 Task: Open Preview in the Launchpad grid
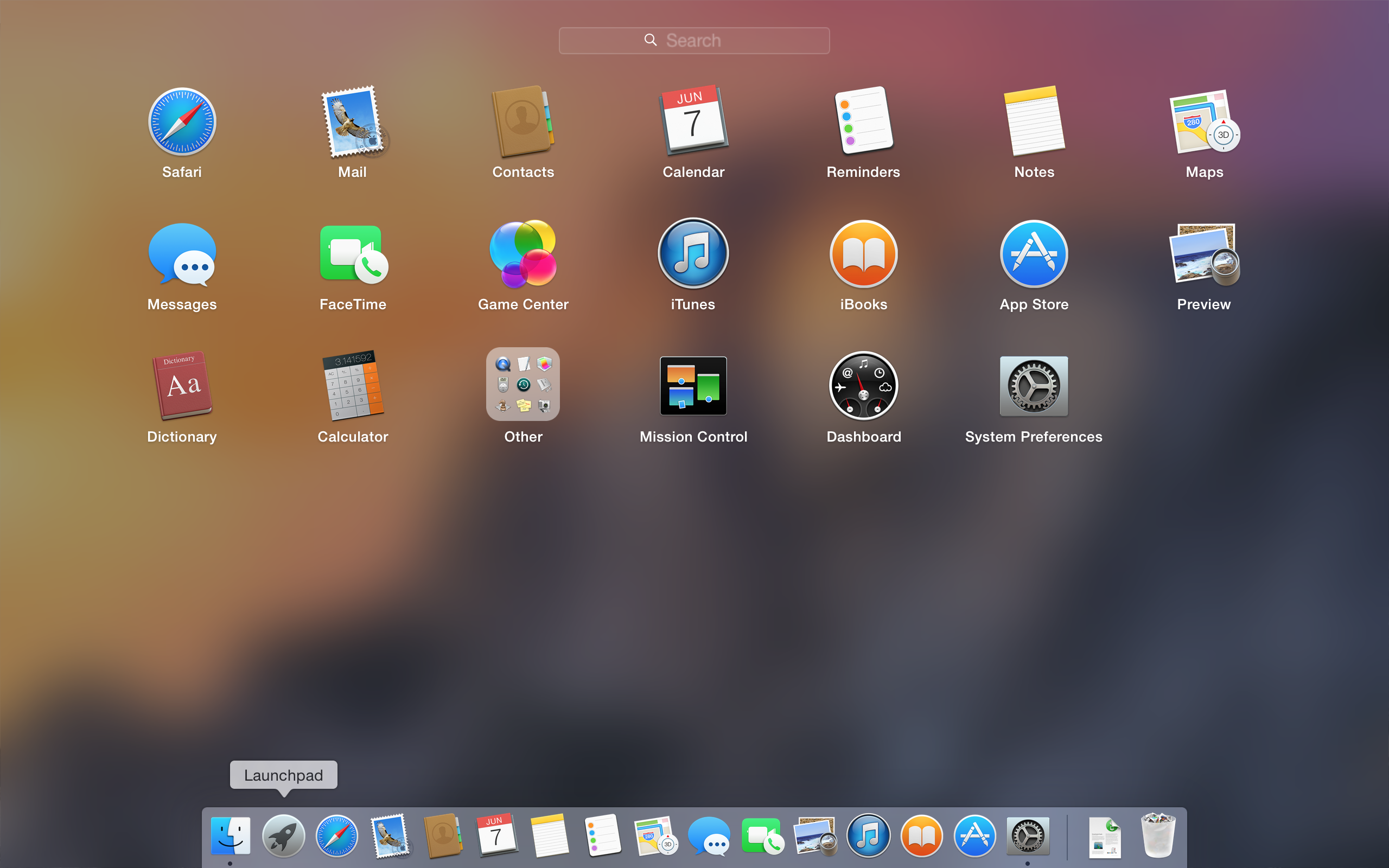[1204, 254]
